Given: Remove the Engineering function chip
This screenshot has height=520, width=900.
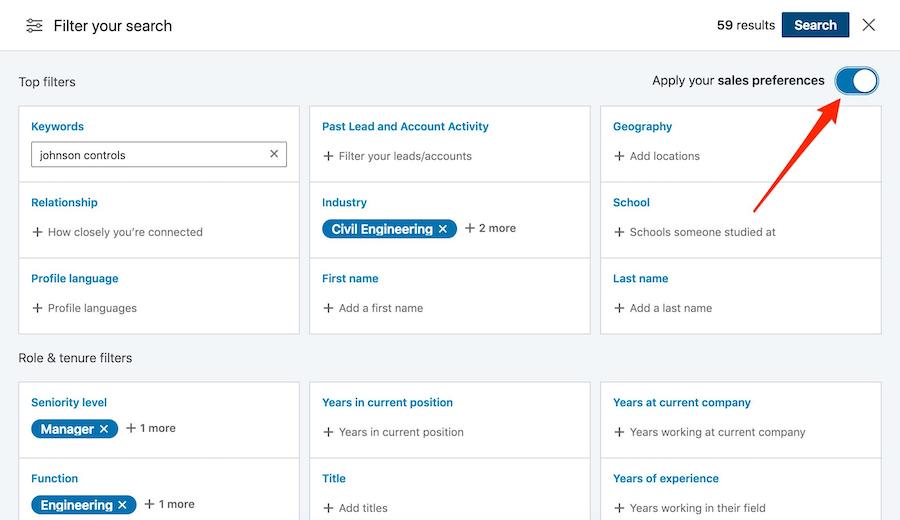Looking at the screenshot, I should 123,505.
